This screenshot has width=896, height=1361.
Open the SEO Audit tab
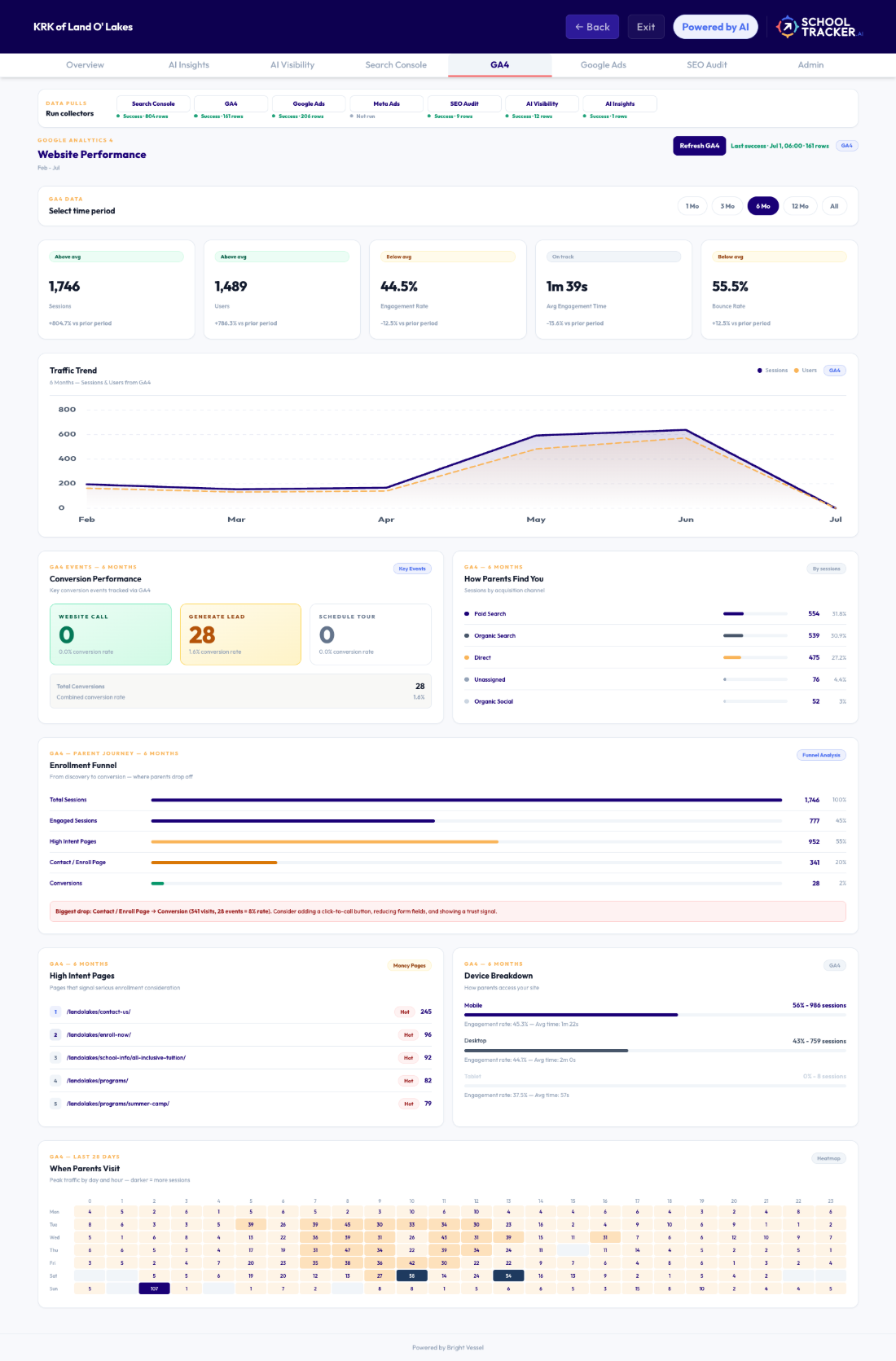707,65
